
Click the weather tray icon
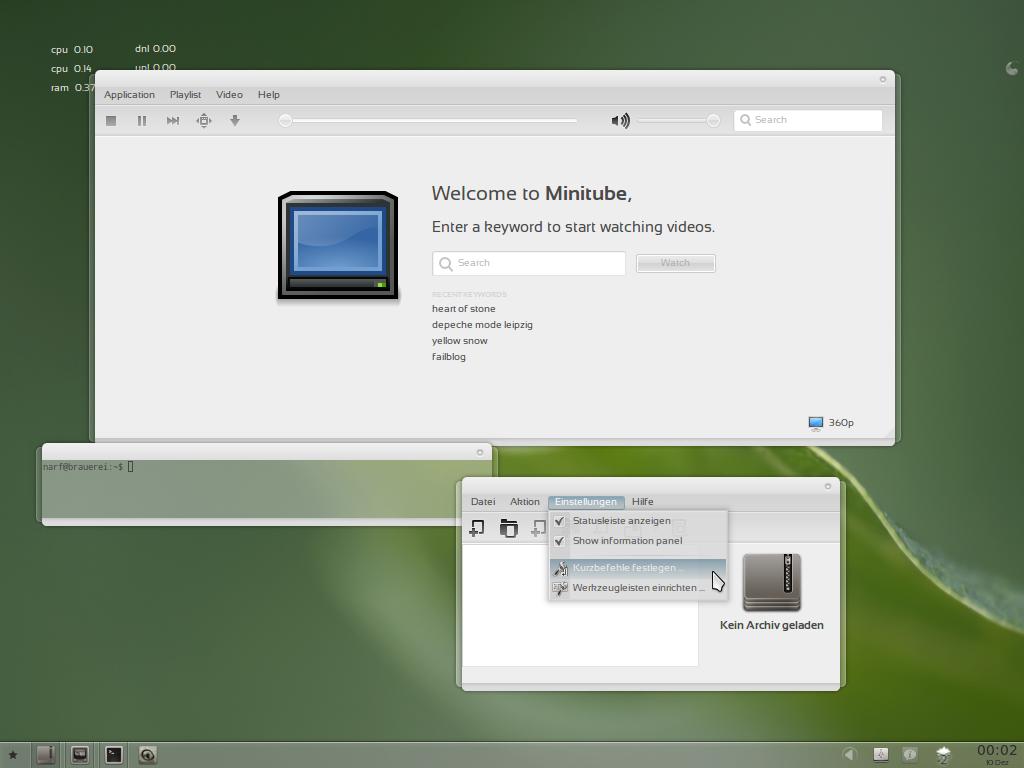[943, 755]
